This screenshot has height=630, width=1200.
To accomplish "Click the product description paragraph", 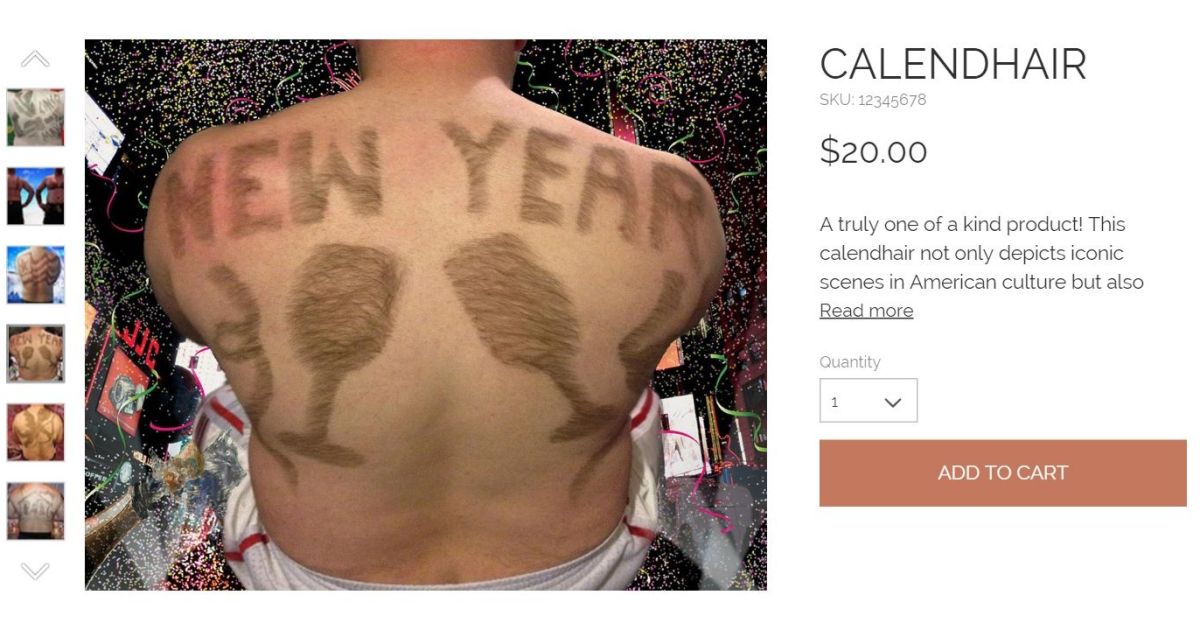I will tap(982, 253).
